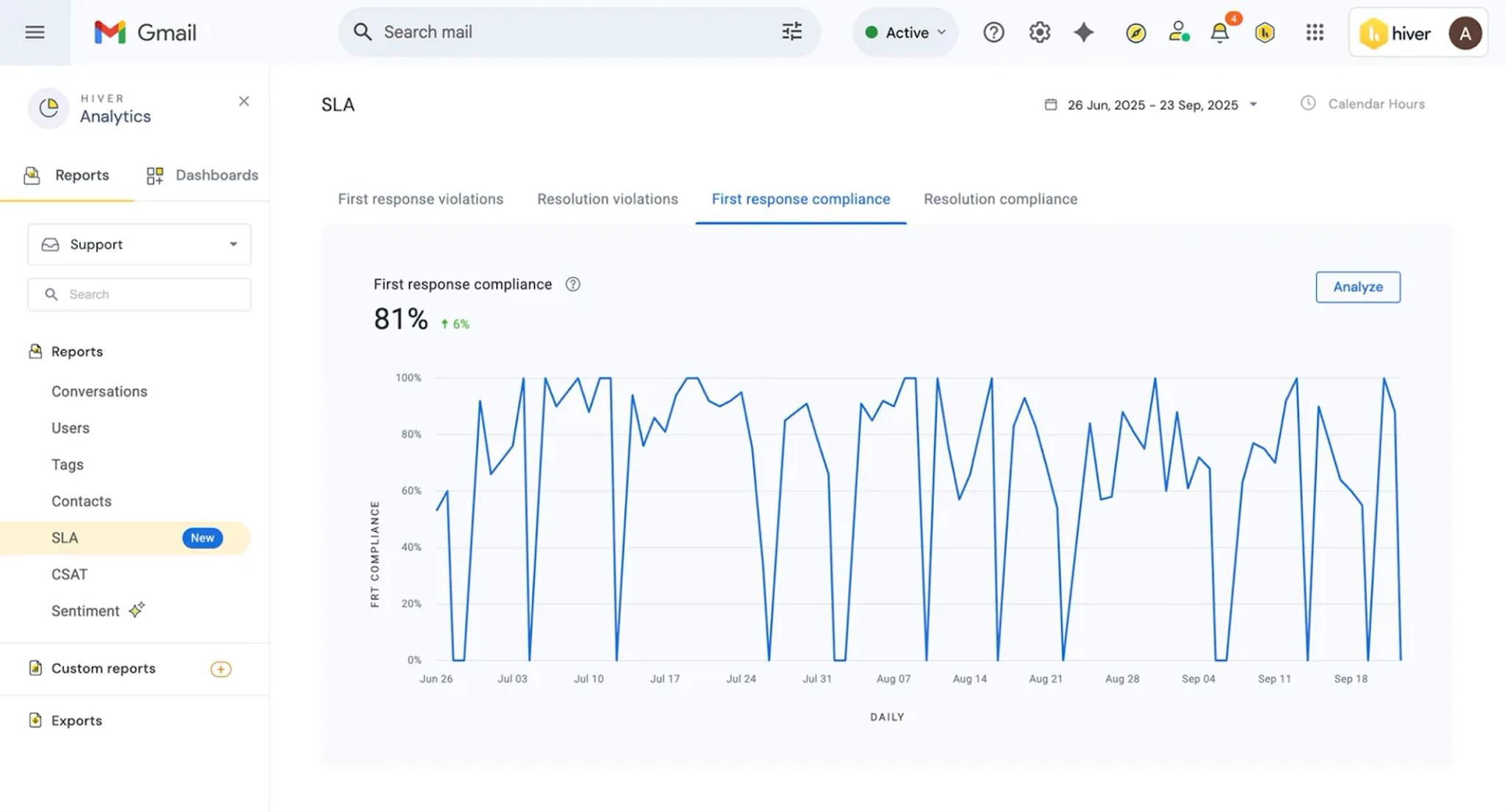Click the calendar icon beside date range

point(1051,104)
